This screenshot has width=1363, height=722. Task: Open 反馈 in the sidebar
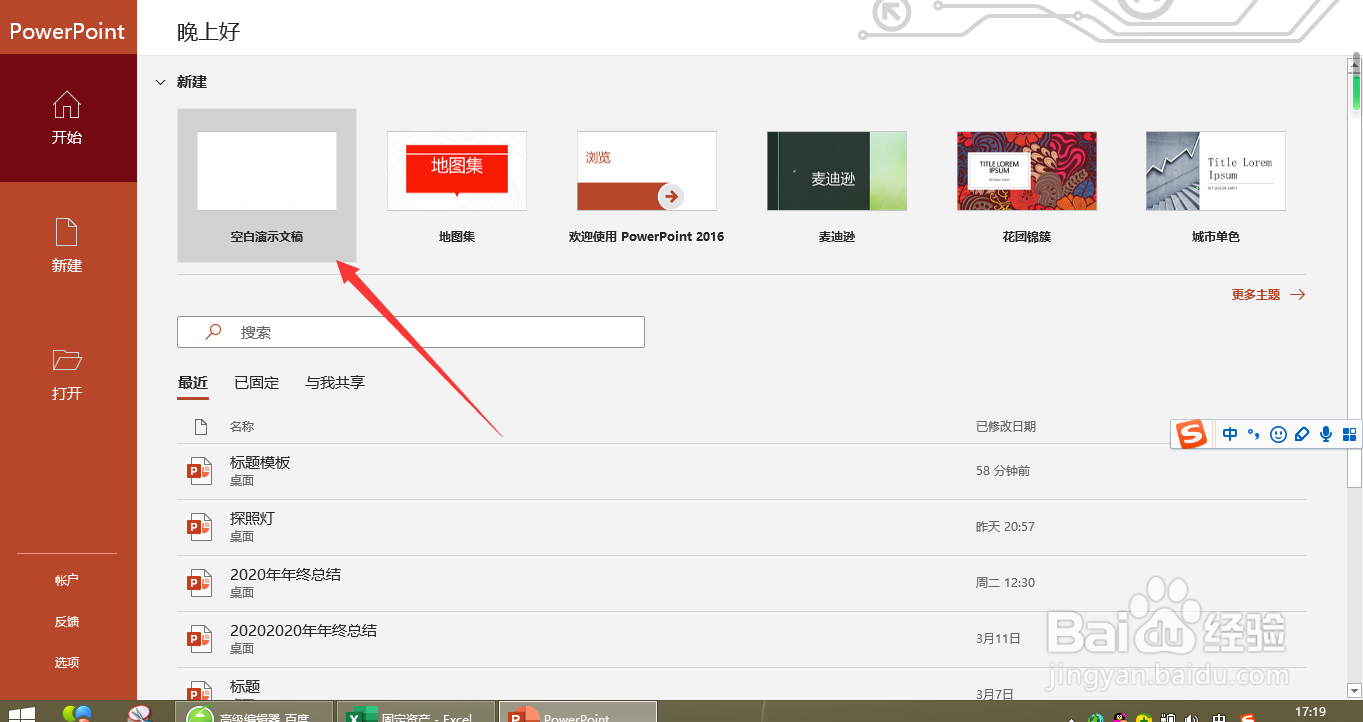(67, 621)
